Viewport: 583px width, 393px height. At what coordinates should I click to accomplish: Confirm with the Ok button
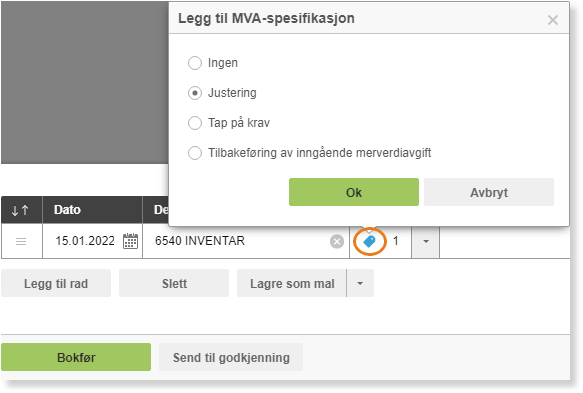pyautogui.click(x=354, y=192)
